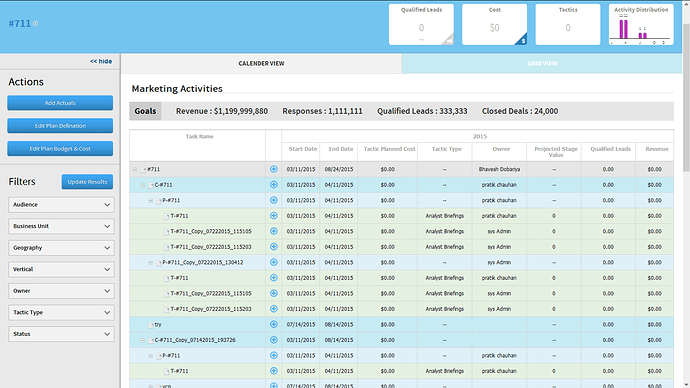Click the document icon beside the try row

(151, 325)
